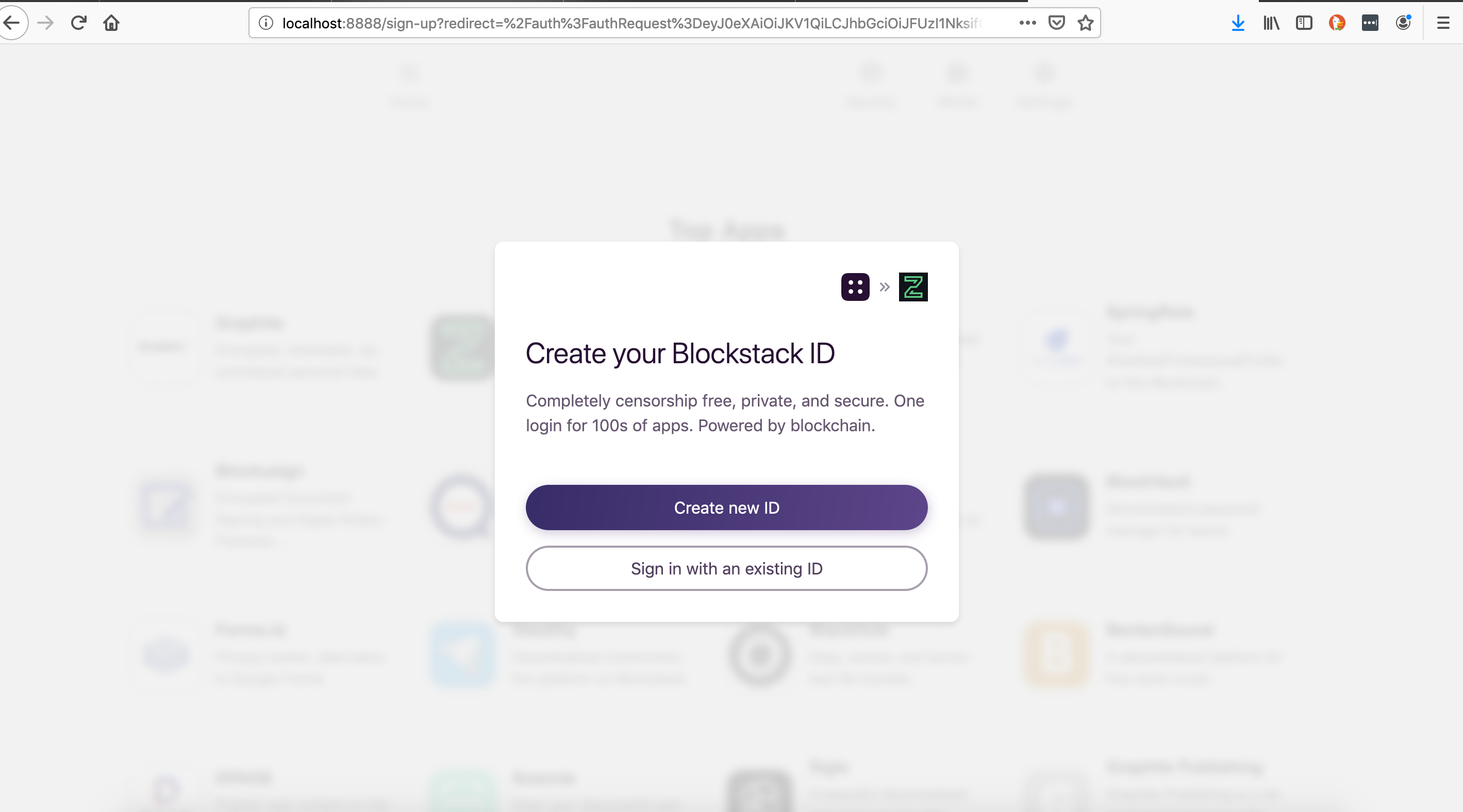Select the green Z app icon in dialog
The image size is (1463, 812).
(912, 286)
